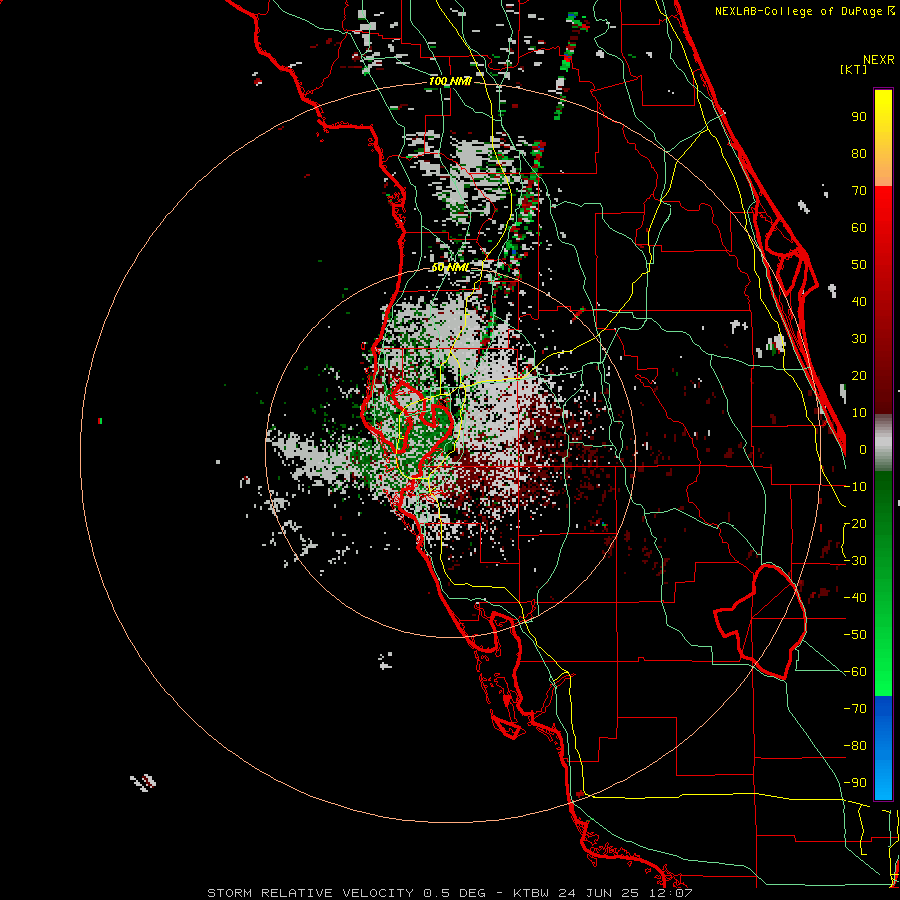Viewport: 900px width, 900px height.
Task: Click the NEXR label above the scale
Action: [879, 60]
